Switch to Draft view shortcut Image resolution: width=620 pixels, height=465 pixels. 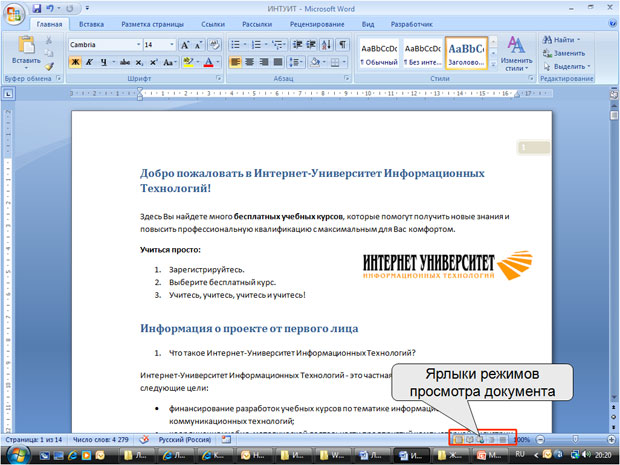[503, 439]
